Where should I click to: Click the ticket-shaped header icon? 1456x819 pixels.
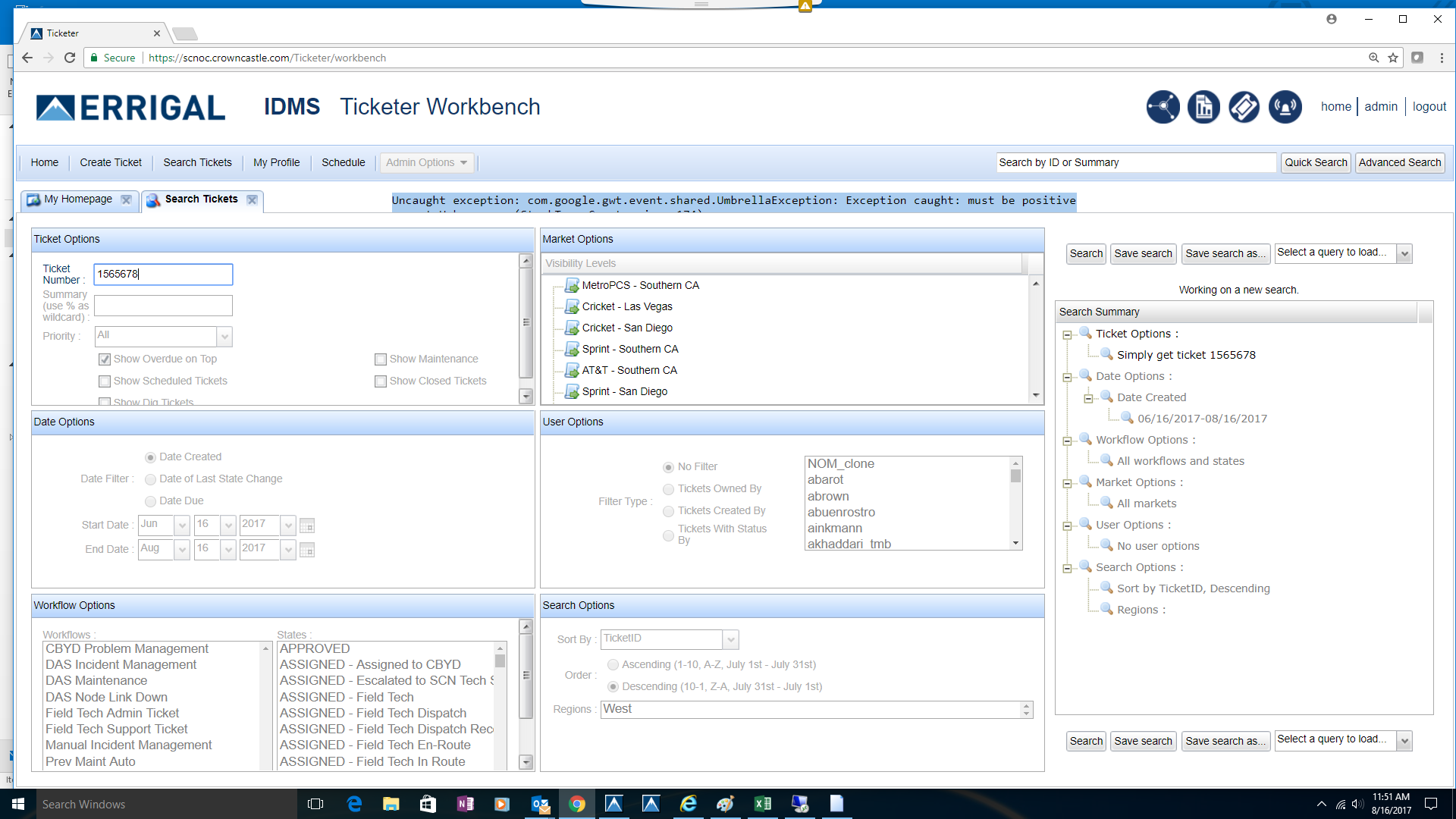1244,107
